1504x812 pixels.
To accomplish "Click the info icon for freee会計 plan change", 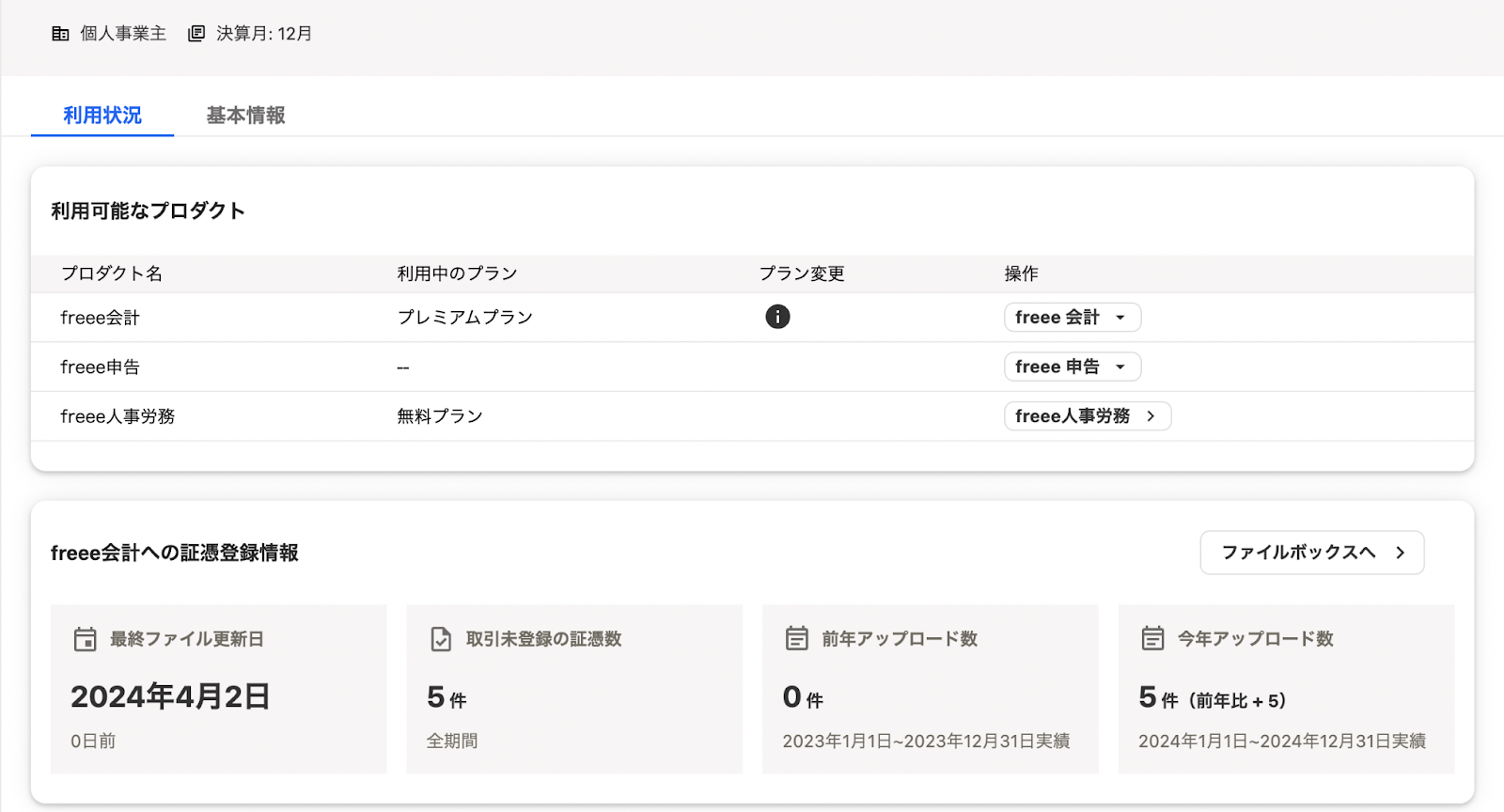I will pyautogui.click(x=777, y=317).
